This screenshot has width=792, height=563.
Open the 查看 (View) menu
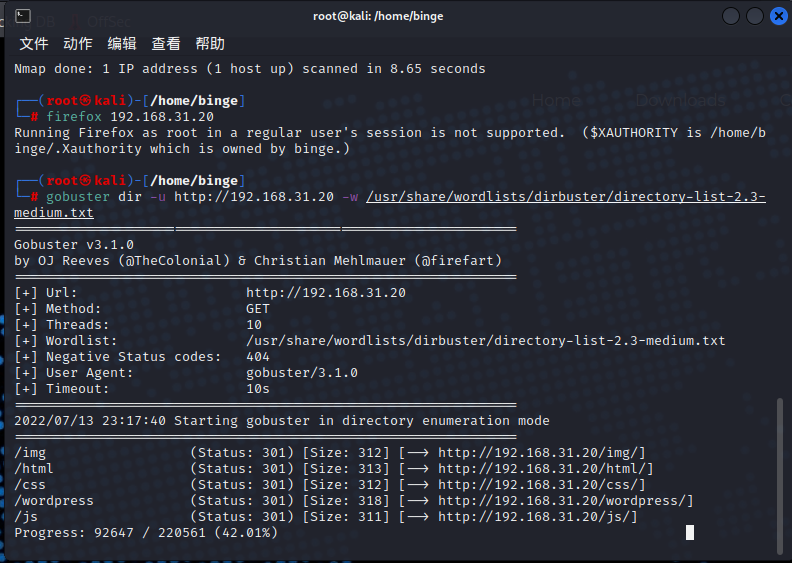click(166, 44)
